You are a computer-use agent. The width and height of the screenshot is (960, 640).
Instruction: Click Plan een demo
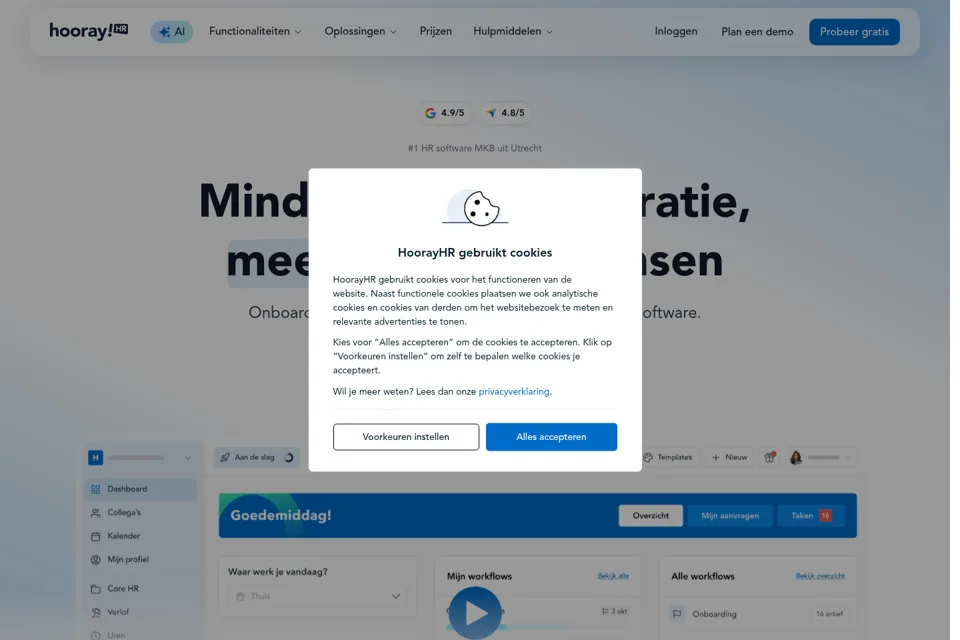point(757,32)
